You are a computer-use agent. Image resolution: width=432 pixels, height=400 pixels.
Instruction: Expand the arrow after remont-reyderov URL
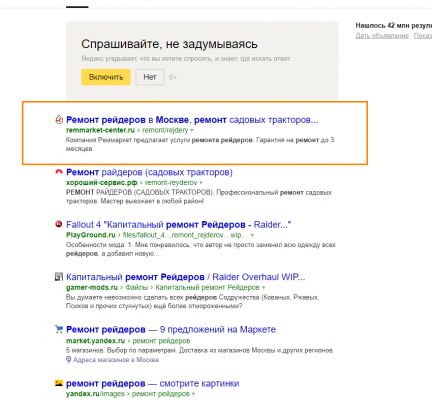coord(201,183)
